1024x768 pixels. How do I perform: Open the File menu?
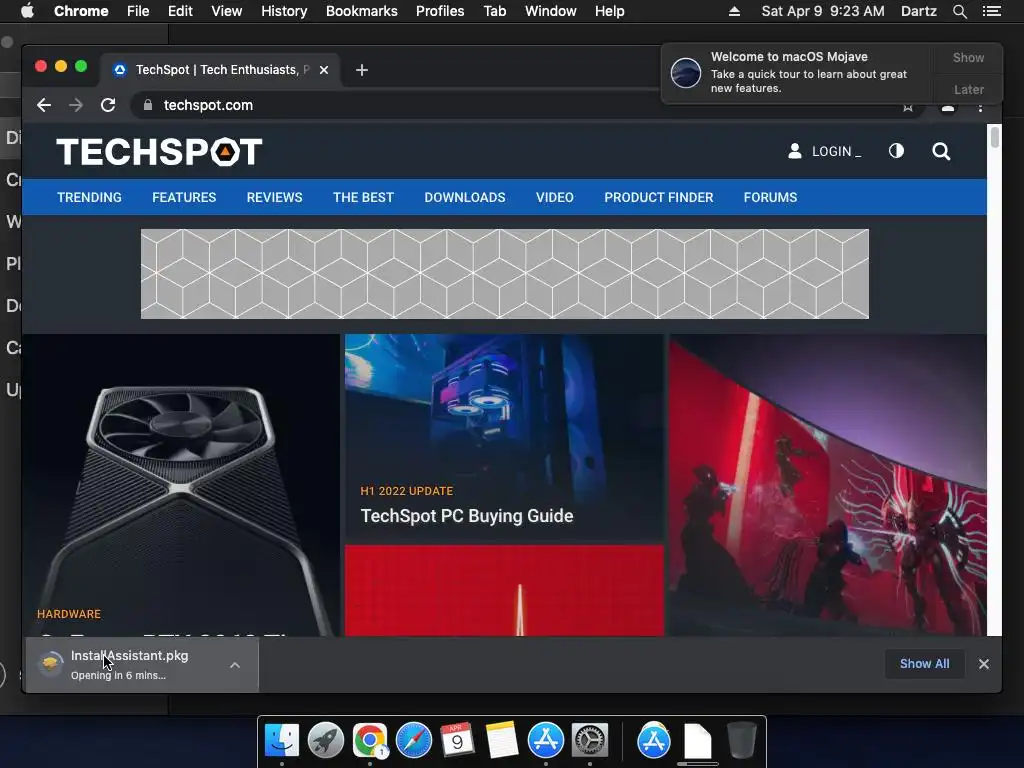tap(138, 11)
